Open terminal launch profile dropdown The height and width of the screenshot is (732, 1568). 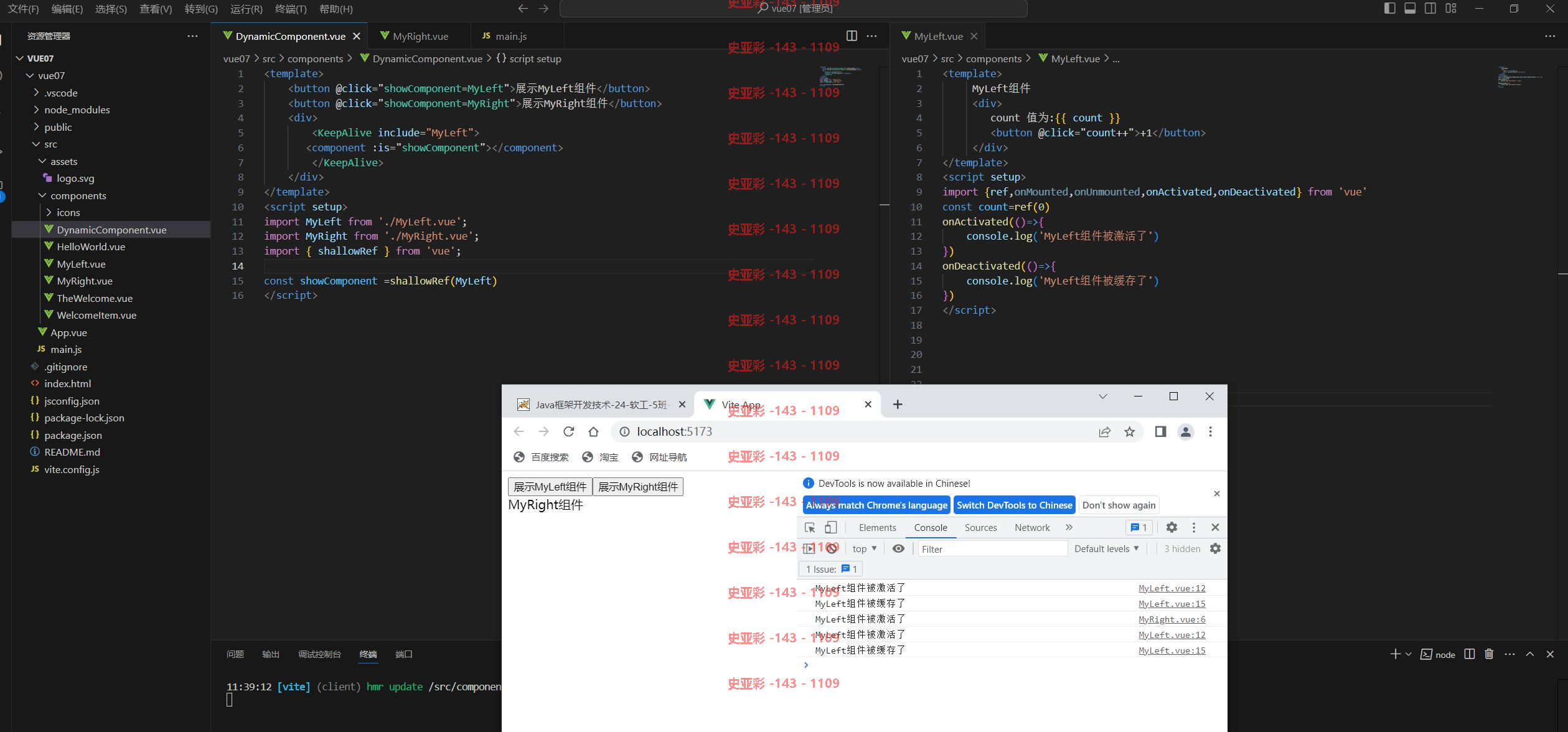coord(1409,654)
